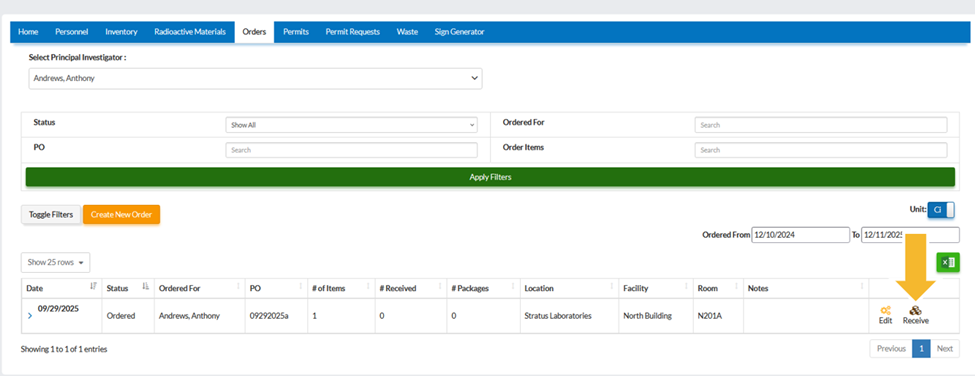
Task: Sort by the # Packages column header
Action: coord(483,288)
